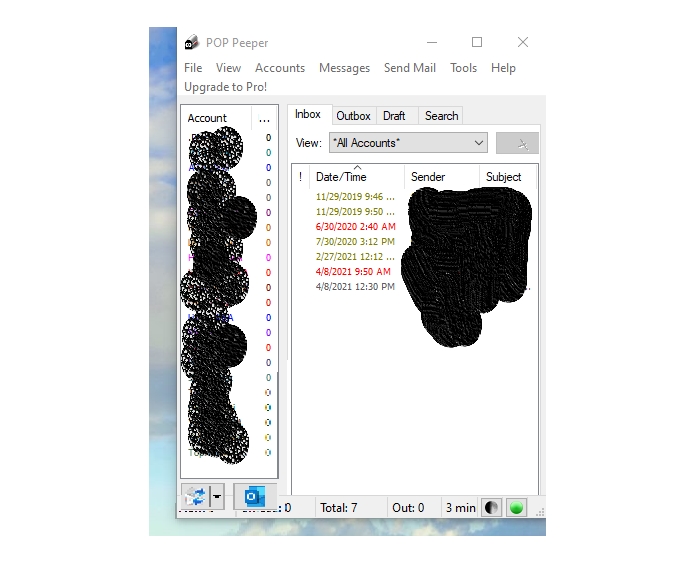
Task: Minimize the POP Peeper window
Action: click(432, 43)
